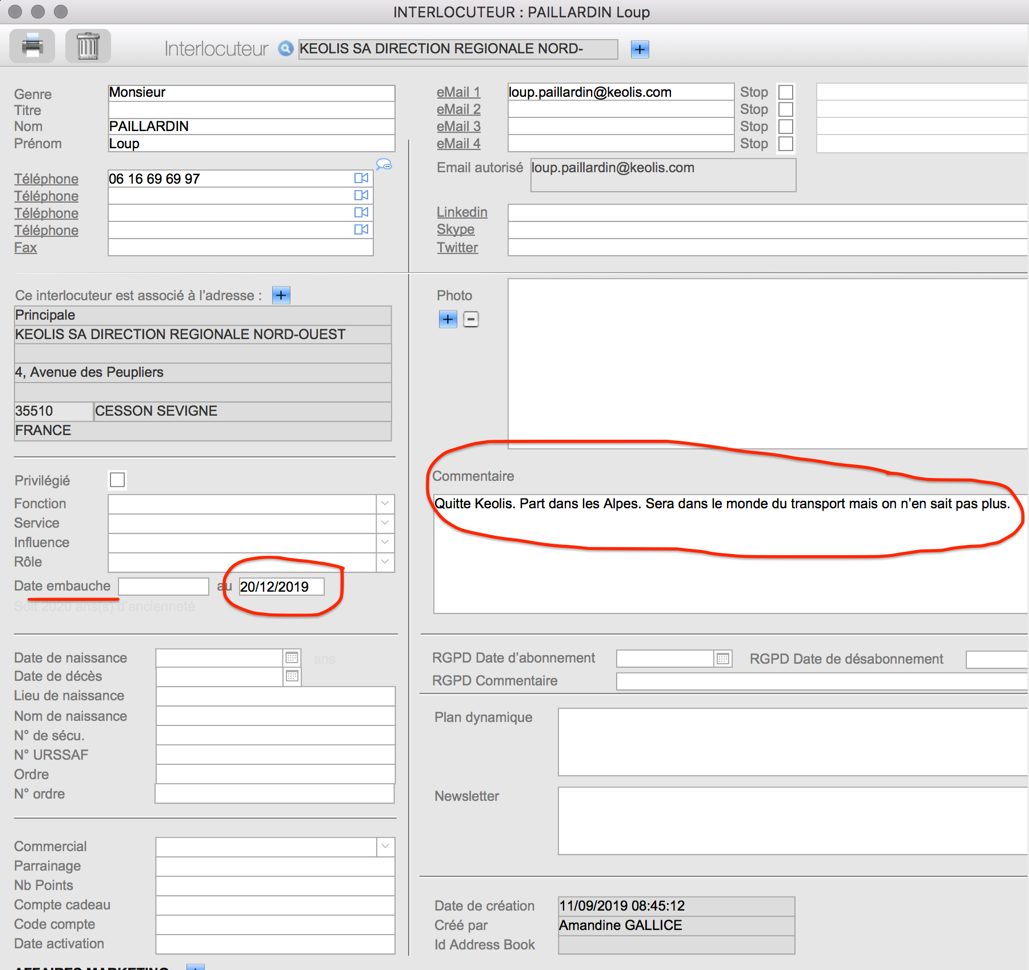This screenshot has width=1029, height=970.
Task: Check the Stop box for eMail 2
Action: click(786, 109)
